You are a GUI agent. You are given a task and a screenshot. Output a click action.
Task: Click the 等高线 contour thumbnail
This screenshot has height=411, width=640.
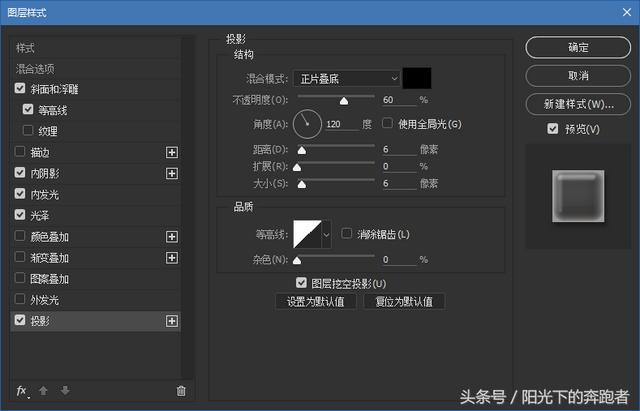(307, 234)
